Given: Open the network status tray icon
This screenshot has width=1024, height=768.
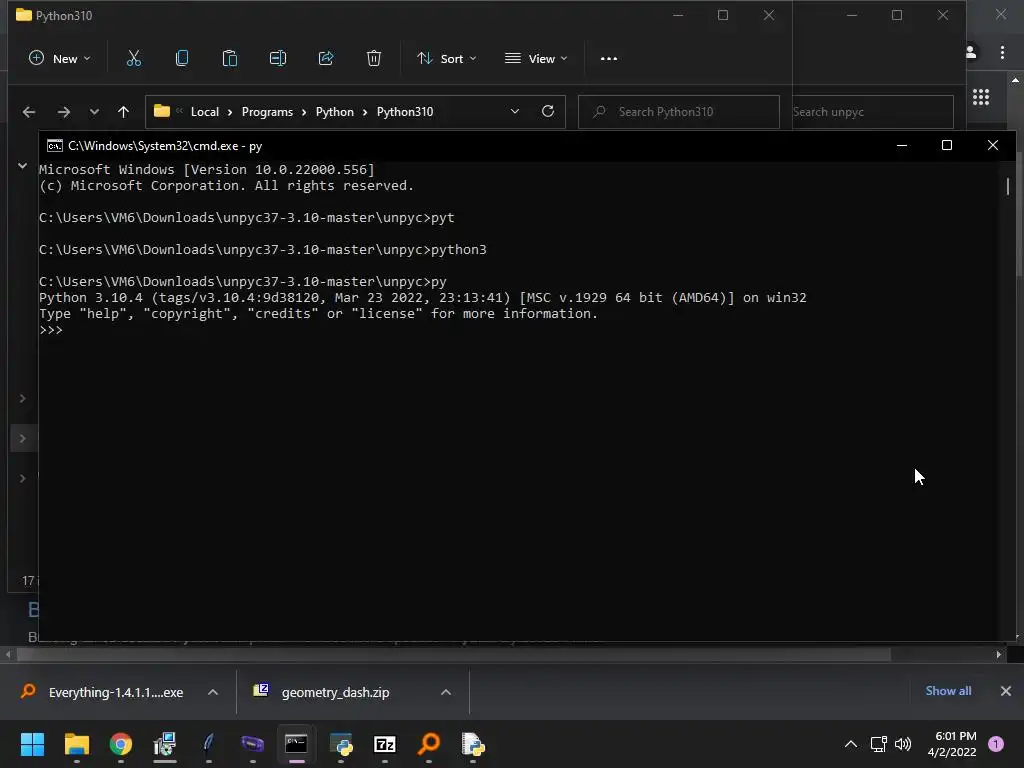Looking at the screenshot, I should (878, 744).
